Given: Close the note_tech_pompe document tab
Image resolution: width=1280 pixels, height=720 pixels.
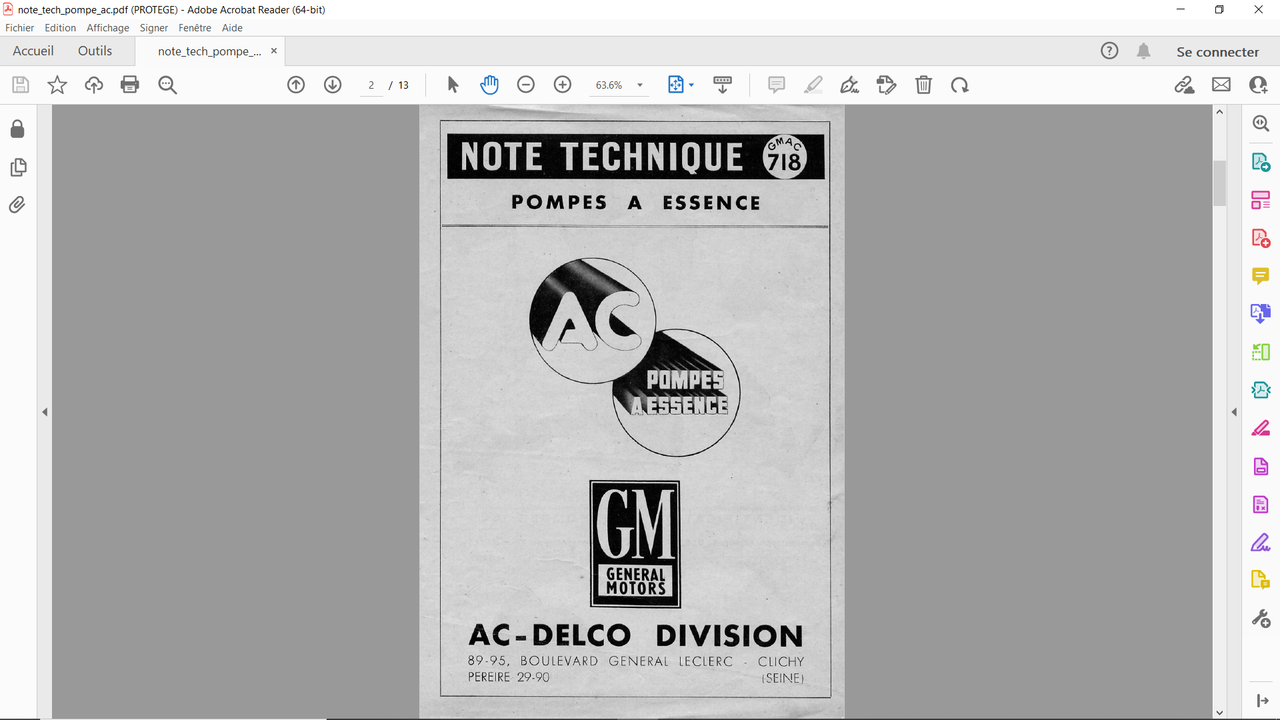Looking at the screenshot, I should (275, 51).
